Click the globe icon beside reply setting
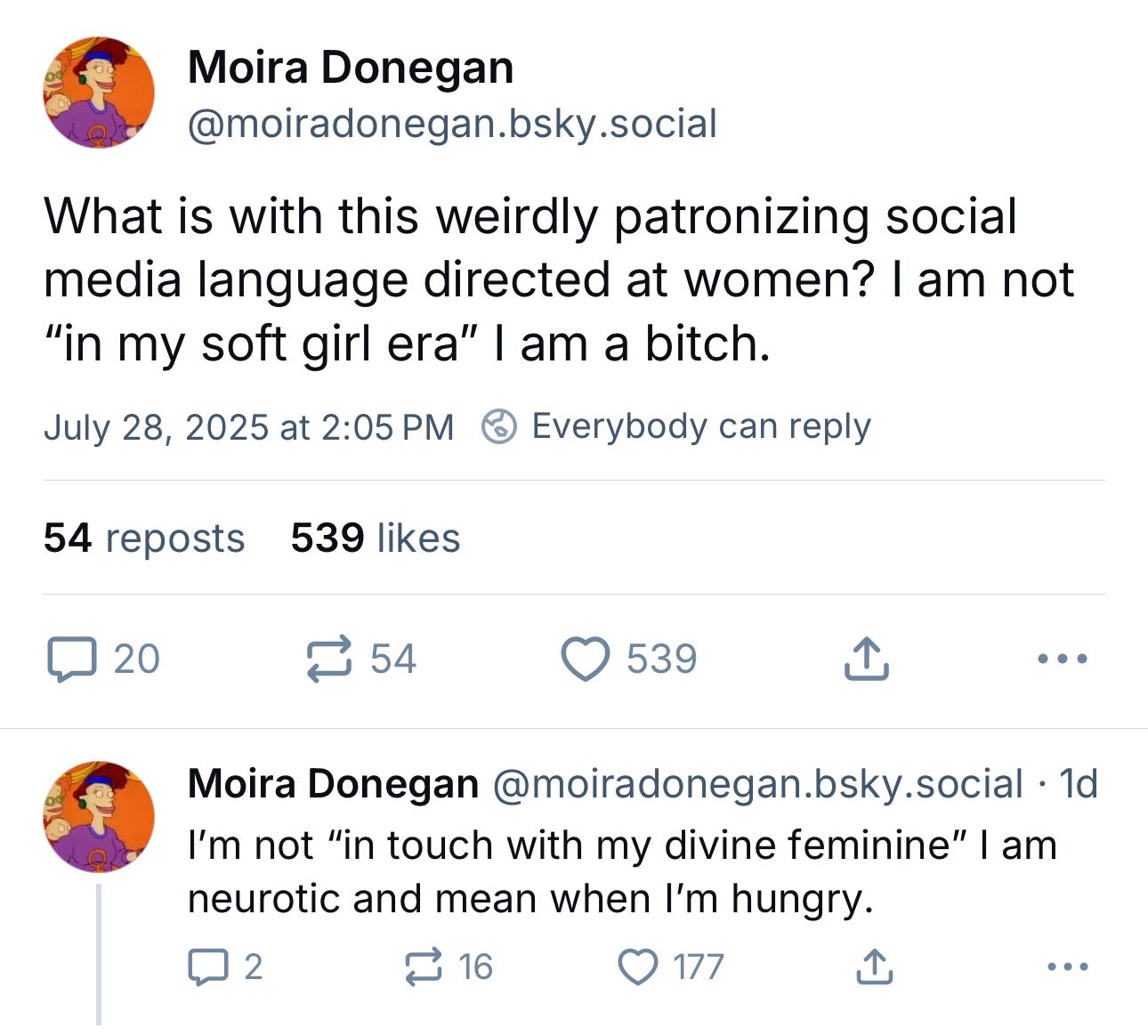 499,427
